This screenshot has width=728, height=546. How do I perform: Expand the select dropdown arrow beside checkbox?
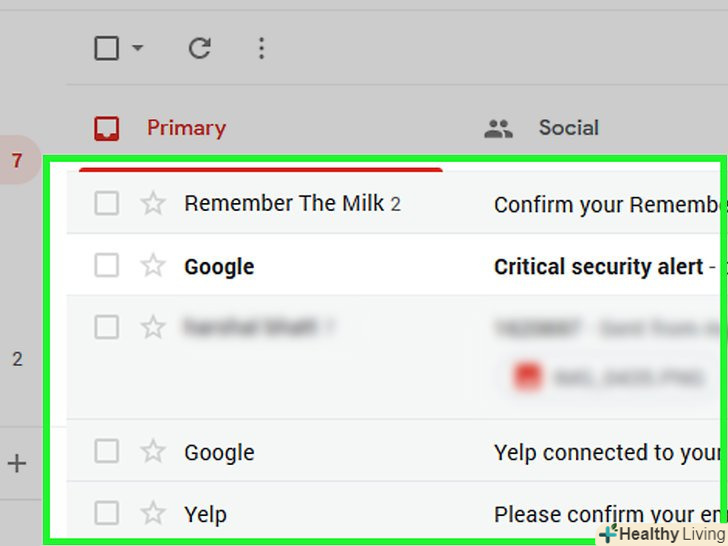tap(137, 48)
